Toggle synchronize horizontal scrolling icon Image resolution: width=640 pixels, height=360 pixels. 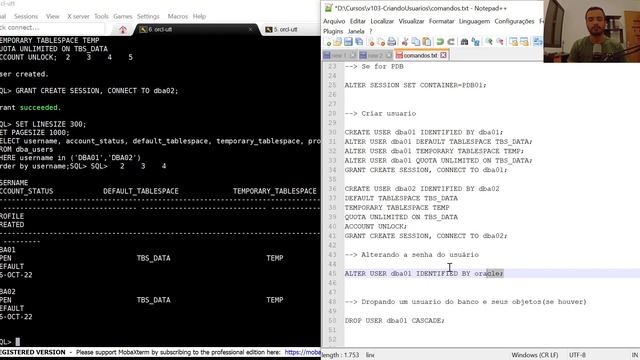[524, 42]
